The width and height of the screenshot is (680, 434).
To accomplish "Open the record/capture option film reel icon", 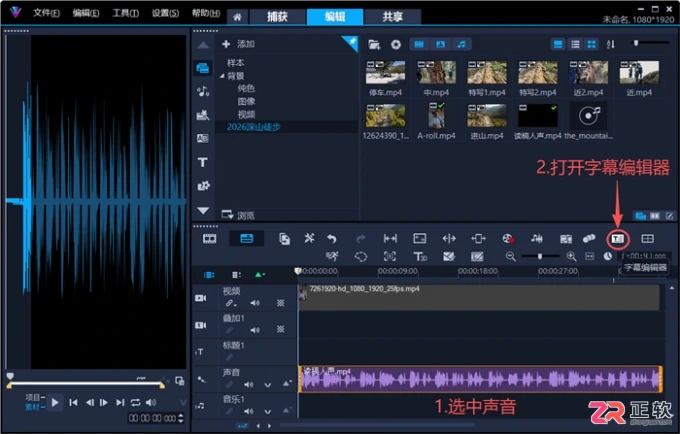I will (x=507, y=238).
